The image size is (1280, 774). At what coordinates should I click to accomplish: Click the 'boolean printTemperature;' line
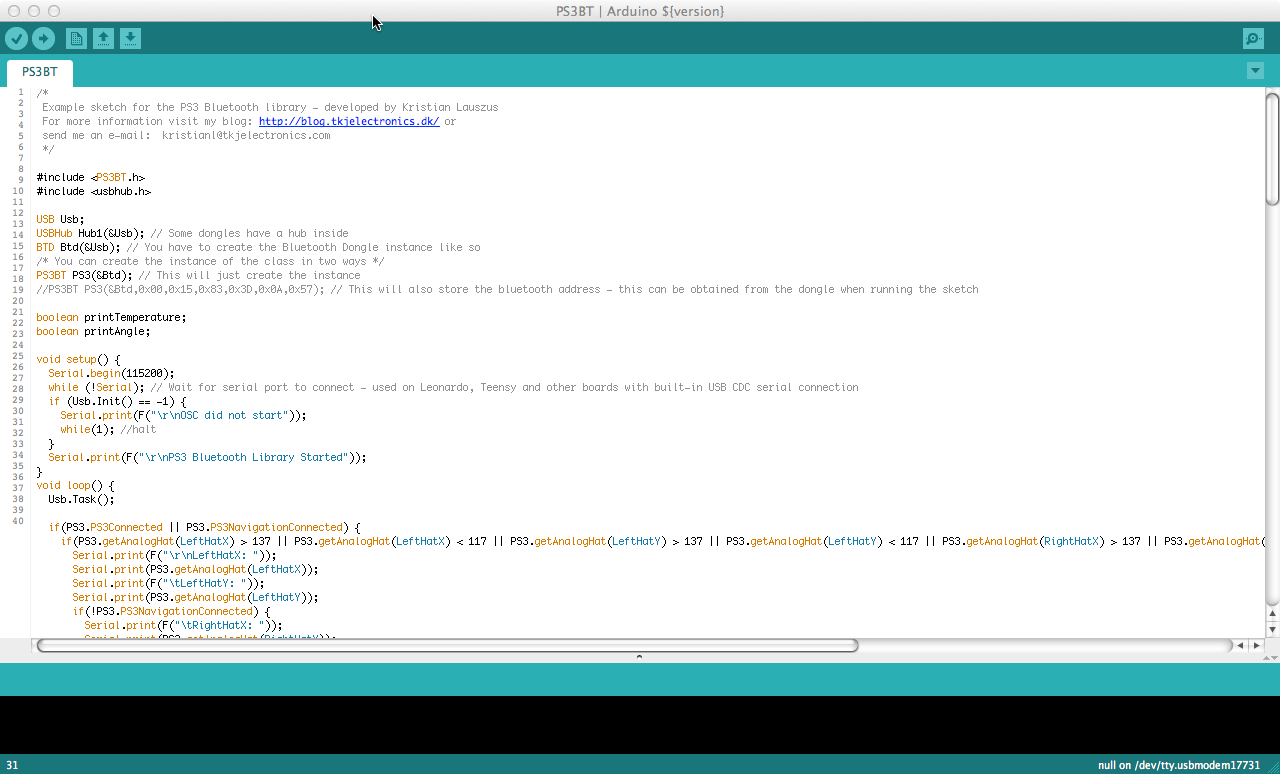point(111,317)
